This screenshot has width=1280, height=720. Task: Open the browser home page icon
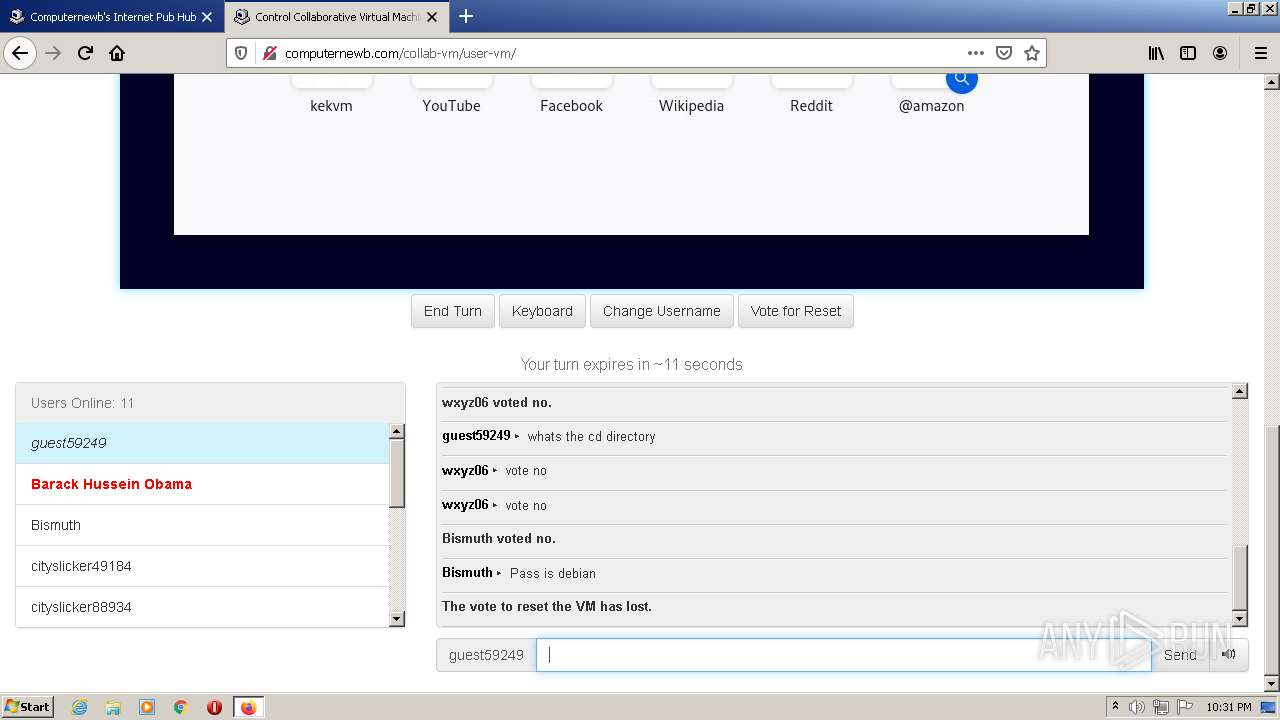coord(117,53)
